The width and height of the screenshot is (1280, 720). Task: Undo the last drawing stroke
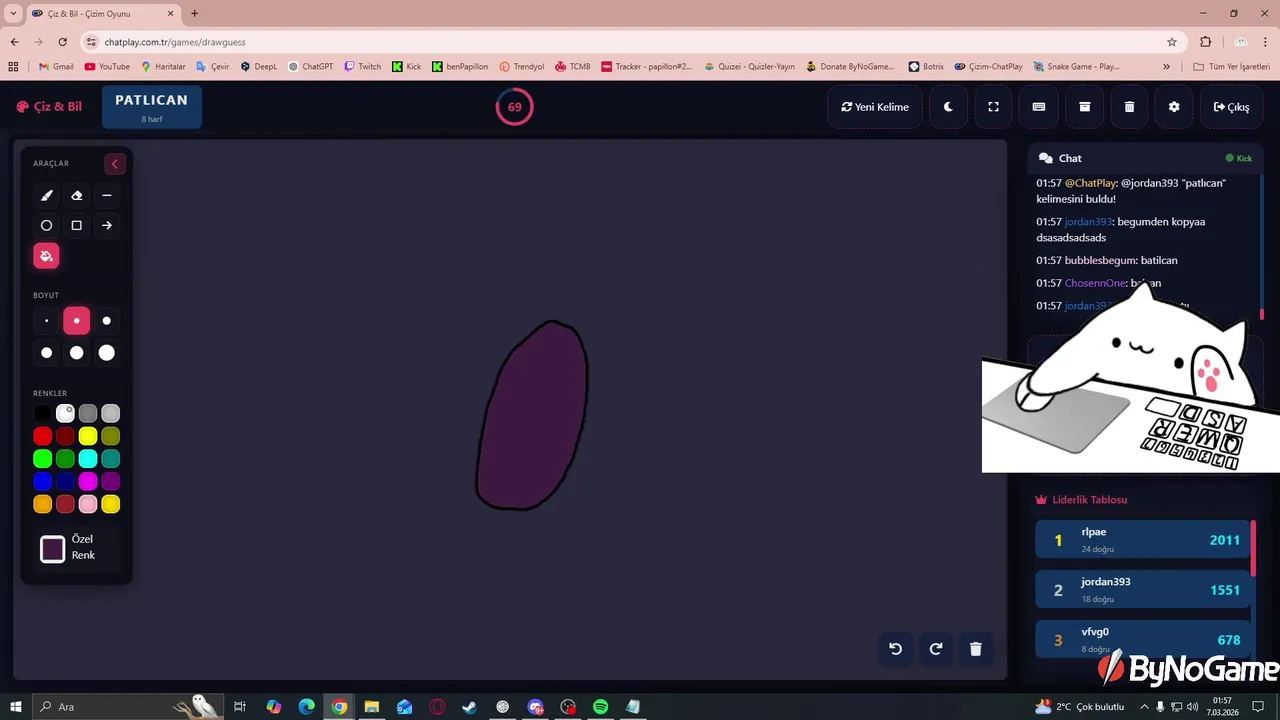pyautogui.click(x=895, y=649)
